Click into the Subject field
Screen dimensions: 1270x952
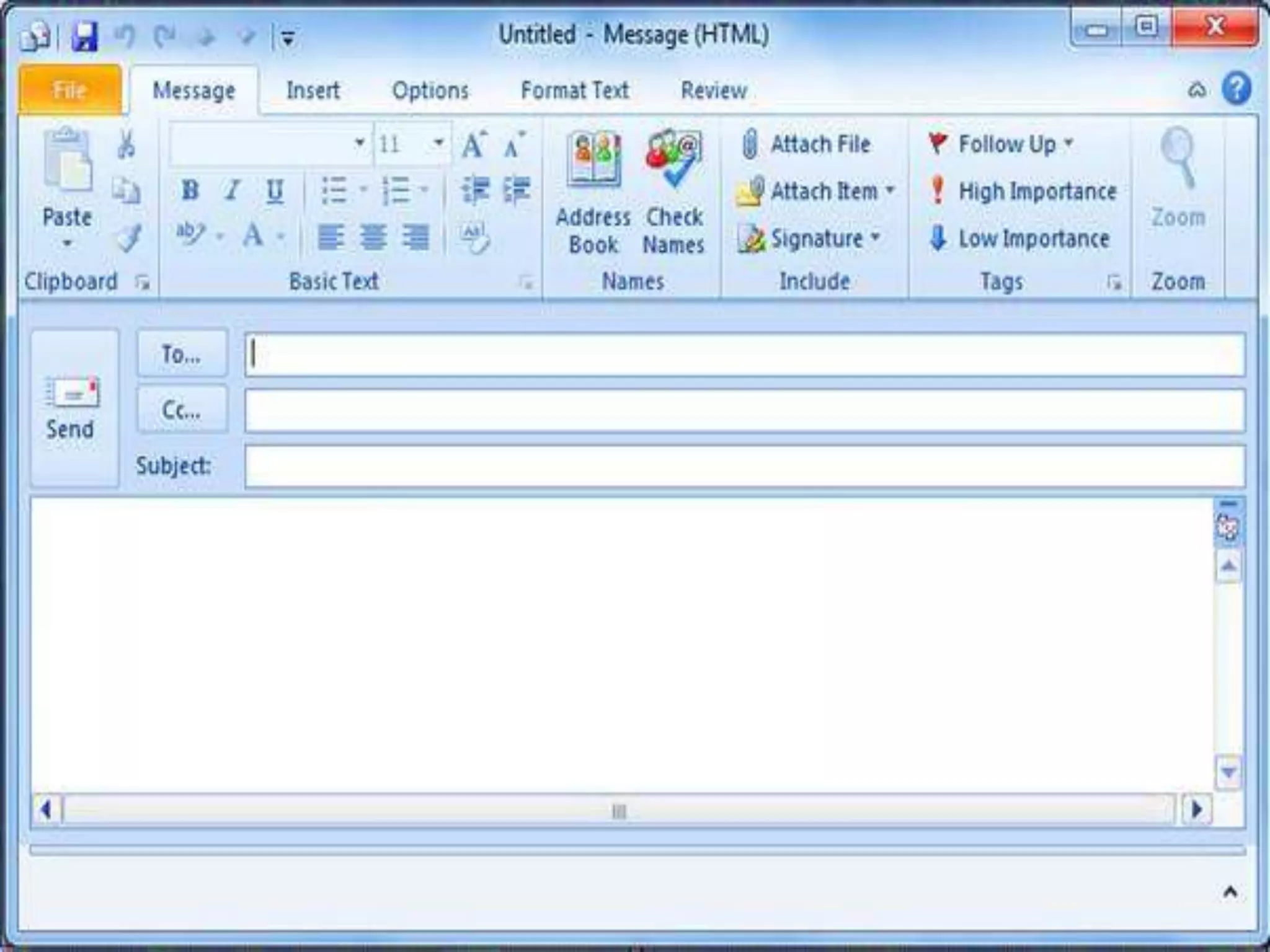point(744,466)
